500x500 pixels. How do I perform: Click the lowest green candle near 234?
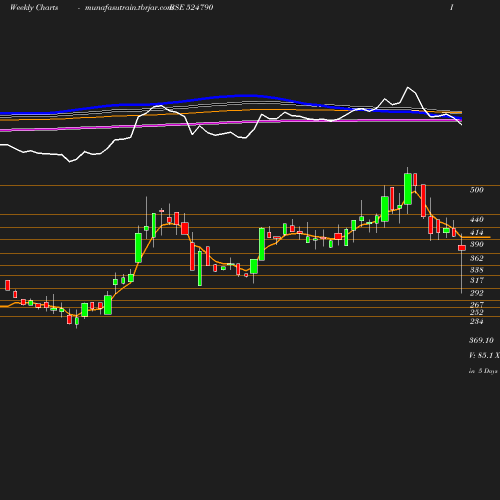77,321
